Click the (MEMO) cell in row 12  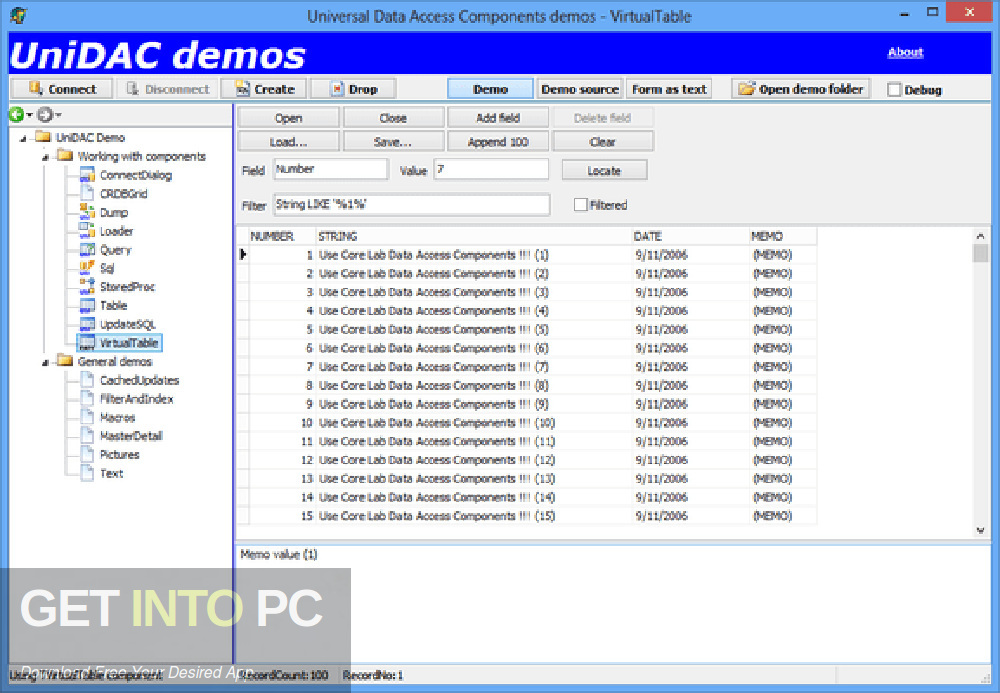click(x=783, y=460)
